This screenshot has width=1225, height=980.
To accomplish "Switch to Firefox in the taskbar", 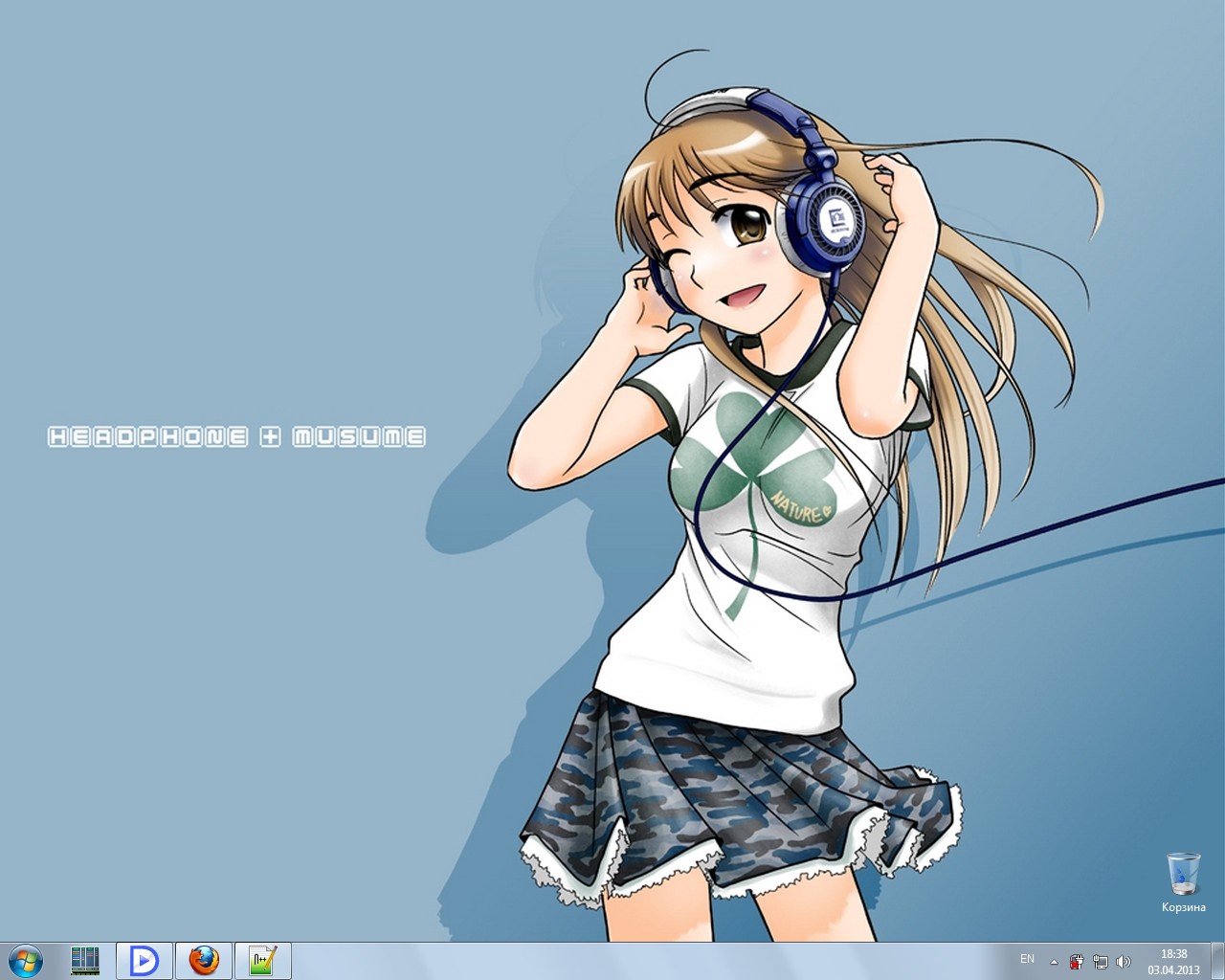I will coord(203,960).
